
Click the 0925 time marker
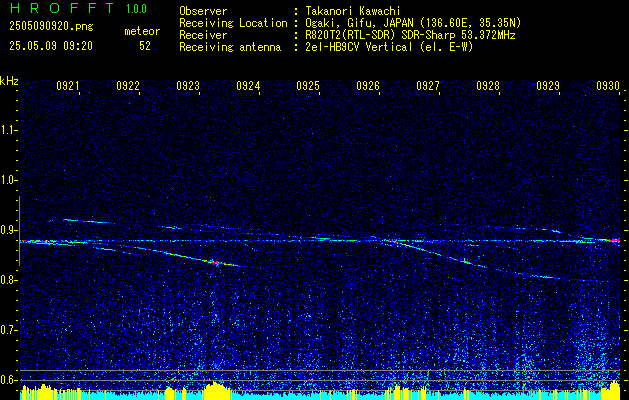pyautogui.click(x=308, y=85)
